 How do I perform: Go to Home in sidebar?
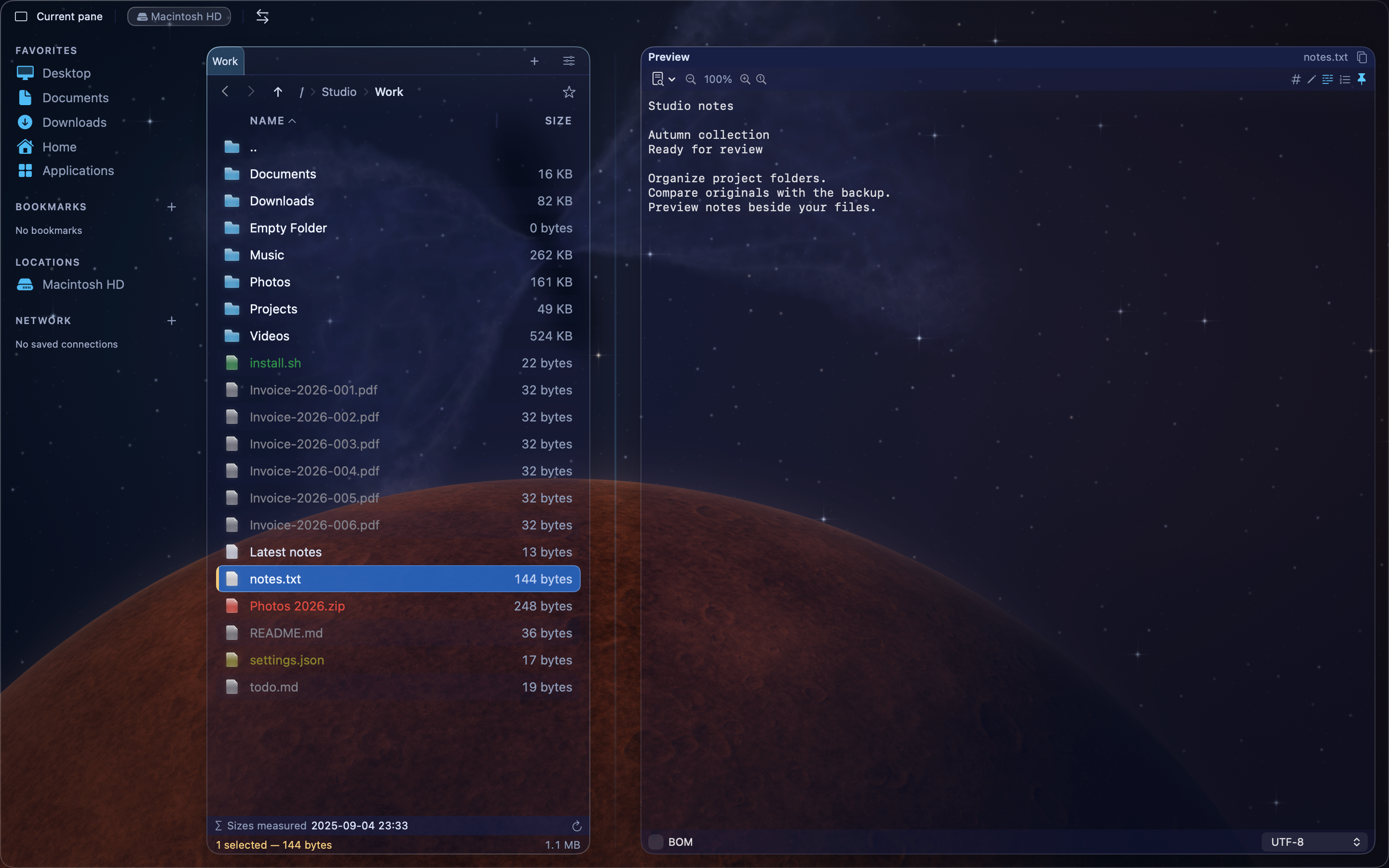(59, 147)
